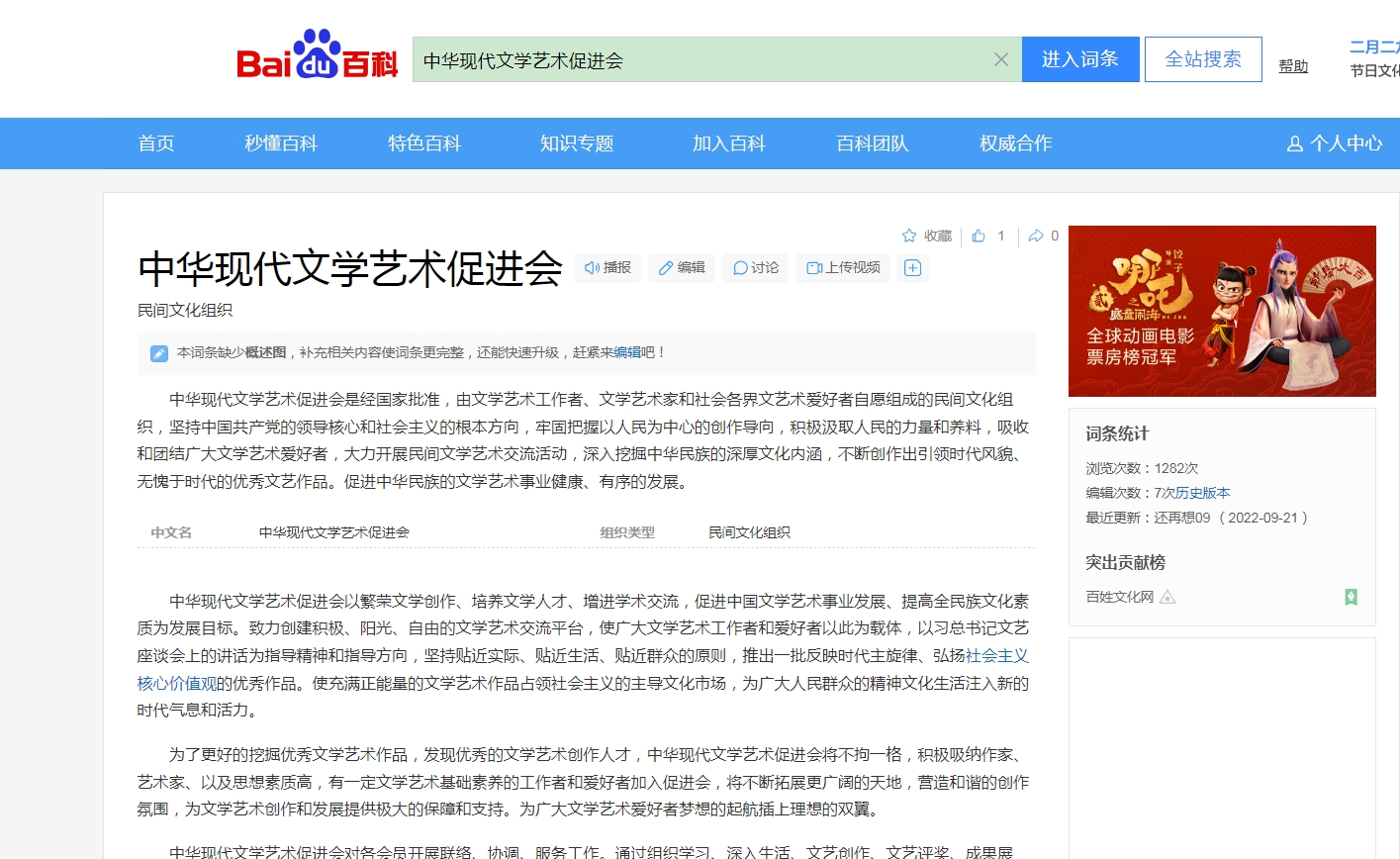1400x859 pixels.
Task: Click the green contributor badge beside 百姓文化网
Action: (1352, 597)
